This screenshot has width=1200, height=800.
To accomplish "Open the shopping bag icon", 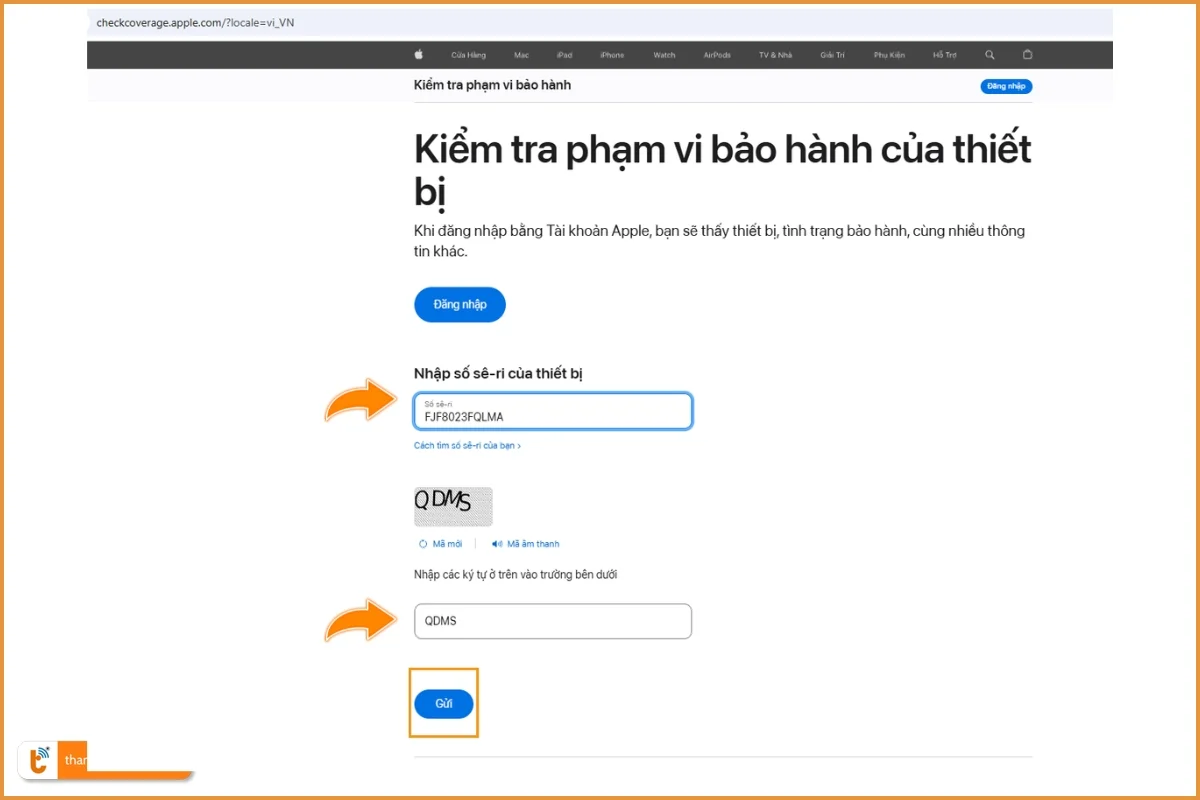I will 1027,55.
